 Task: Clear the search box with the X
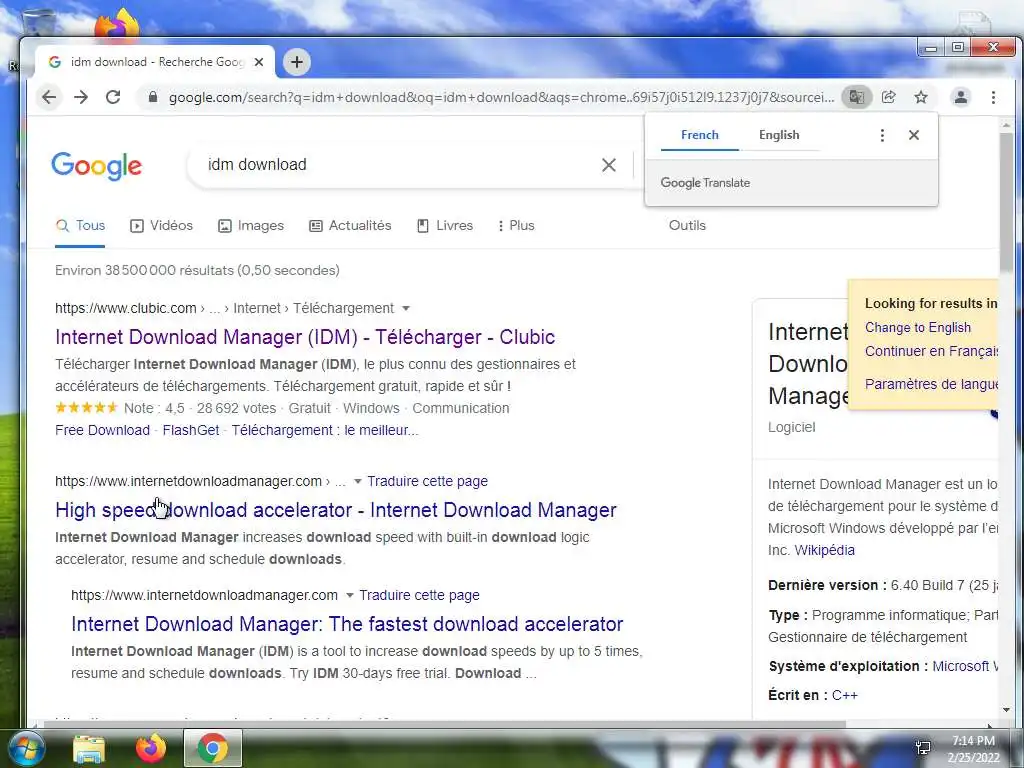(x=609, y=165)
